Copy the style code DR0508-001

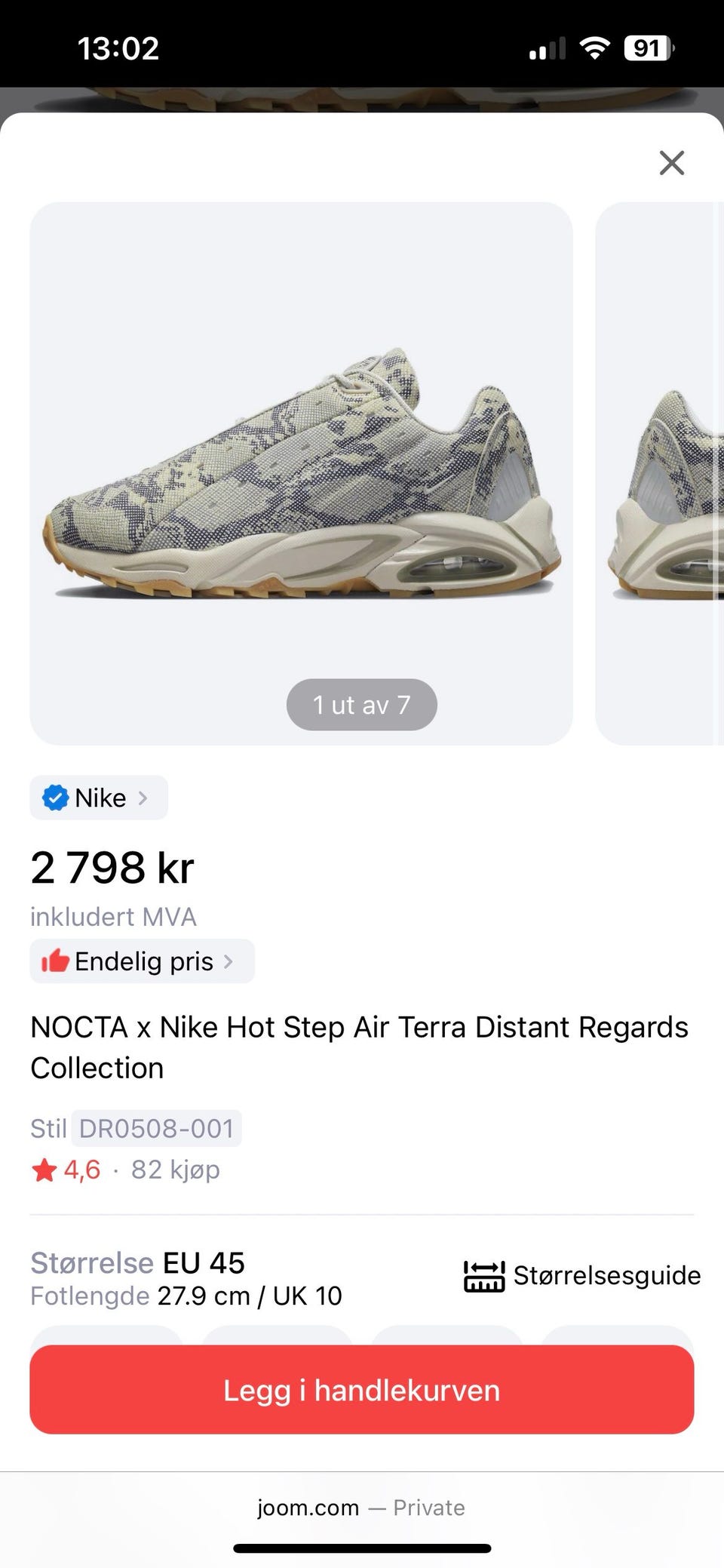click(156, 1128)
